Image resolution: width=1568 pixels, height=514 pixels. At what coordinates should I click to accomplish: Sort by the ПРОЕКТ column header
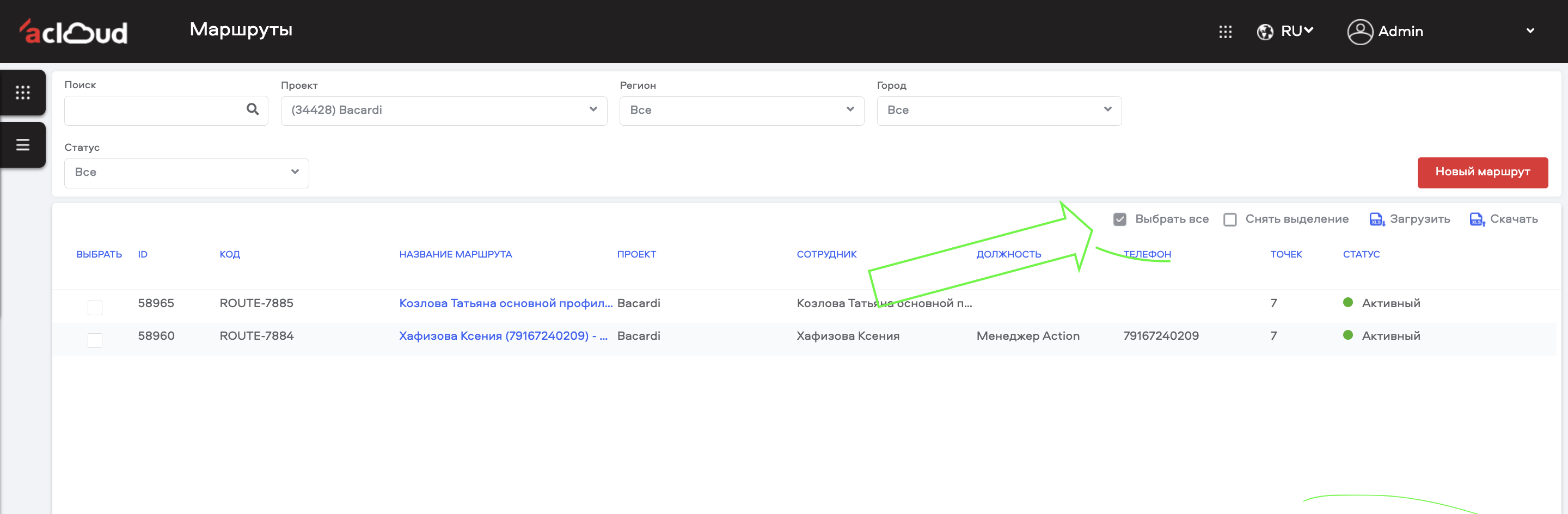[x=636, y=255]
